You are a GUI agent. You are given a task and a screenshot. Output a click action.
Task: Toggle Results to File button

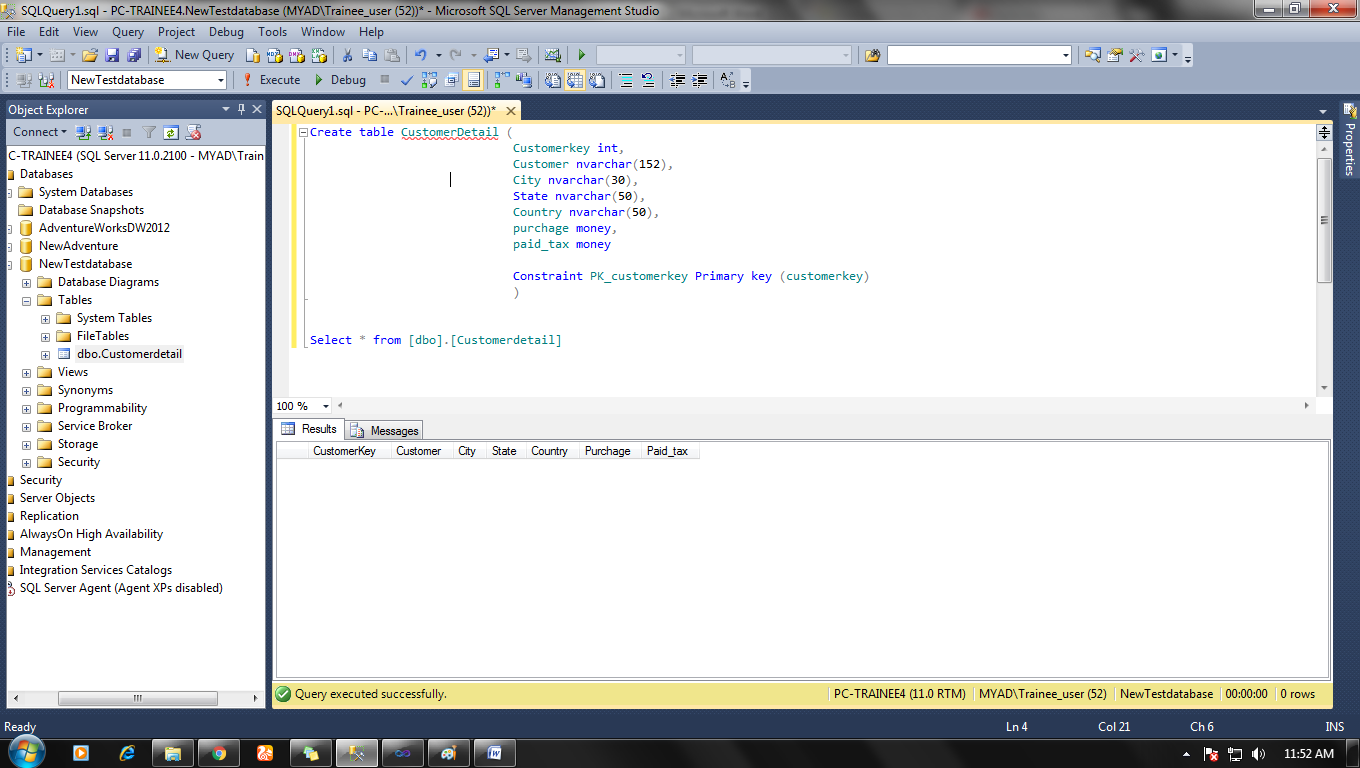pyautogui.click(x=598, y=79)
